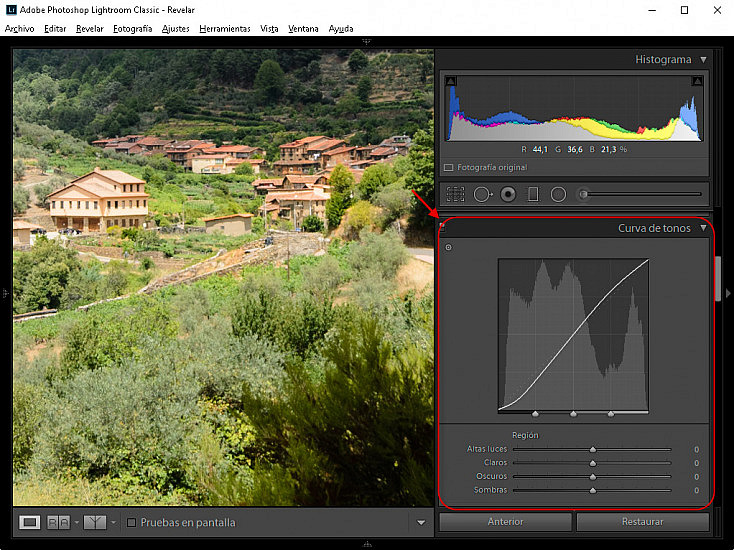
Task: Click the shadows split point under curve
Action: (536, 414)
